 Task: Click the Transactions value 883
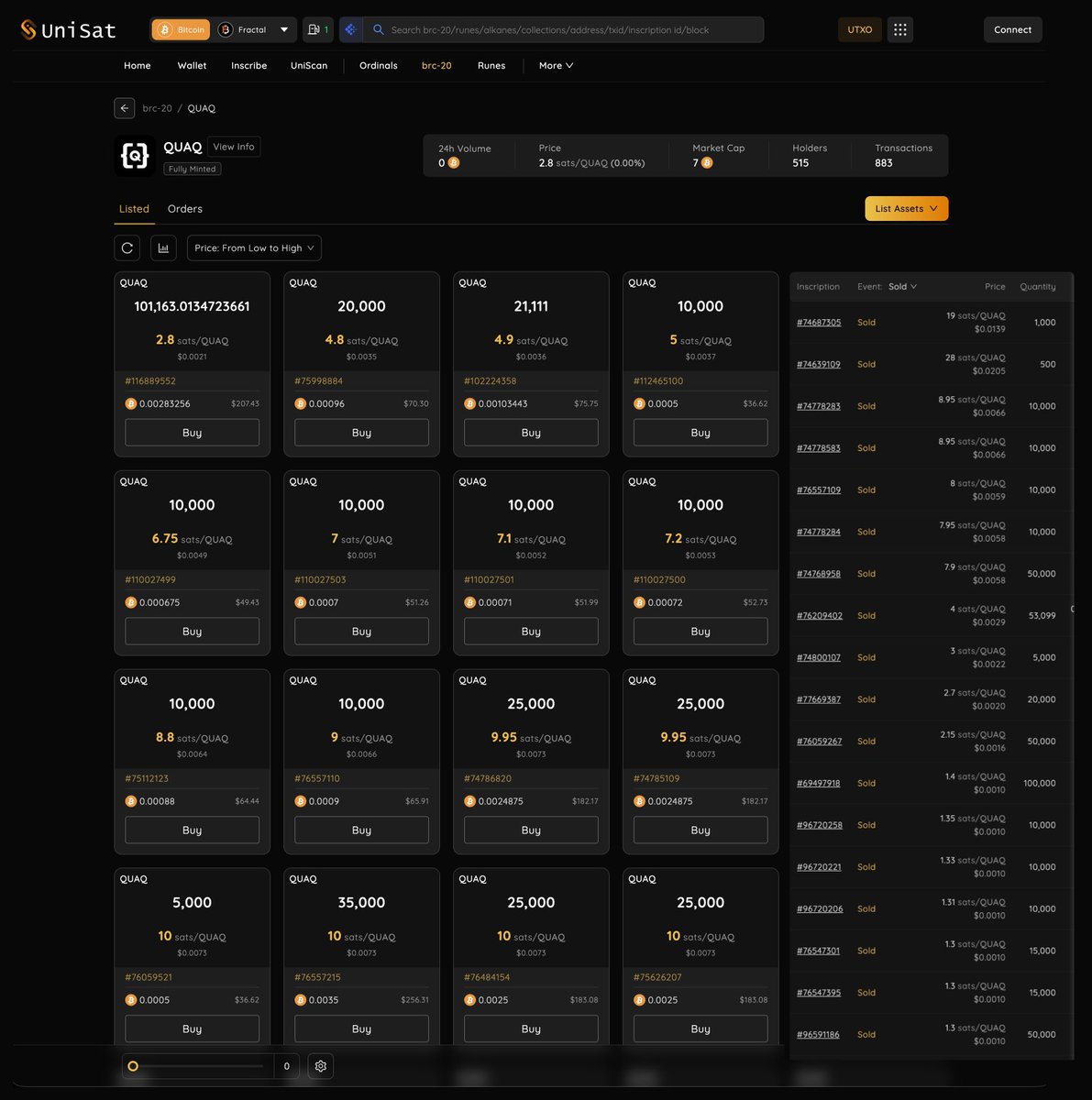884,163
